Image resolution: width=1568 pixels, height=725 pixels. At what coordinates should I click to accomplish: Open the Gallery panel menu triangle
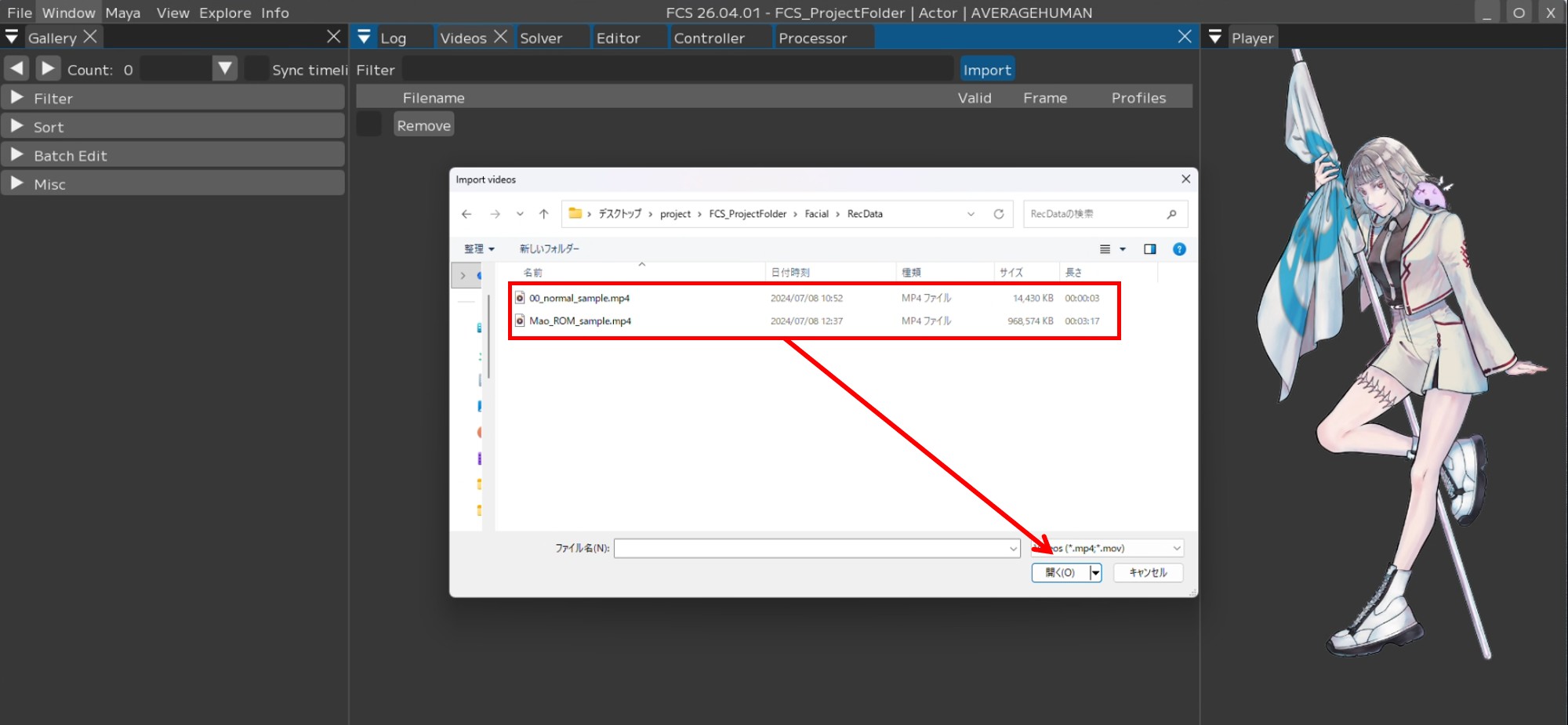[x=12, y=38]
